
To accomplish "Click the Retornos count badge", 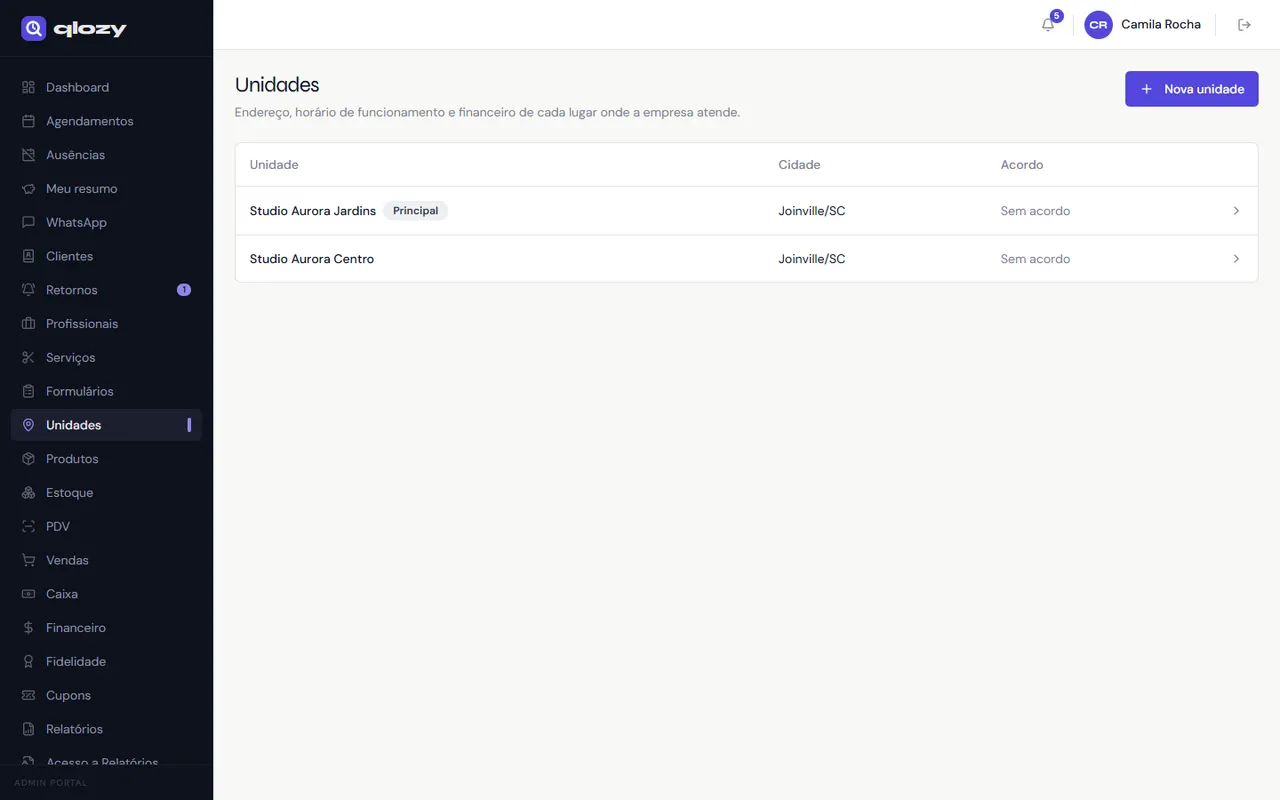I will [x=184, y=290].
